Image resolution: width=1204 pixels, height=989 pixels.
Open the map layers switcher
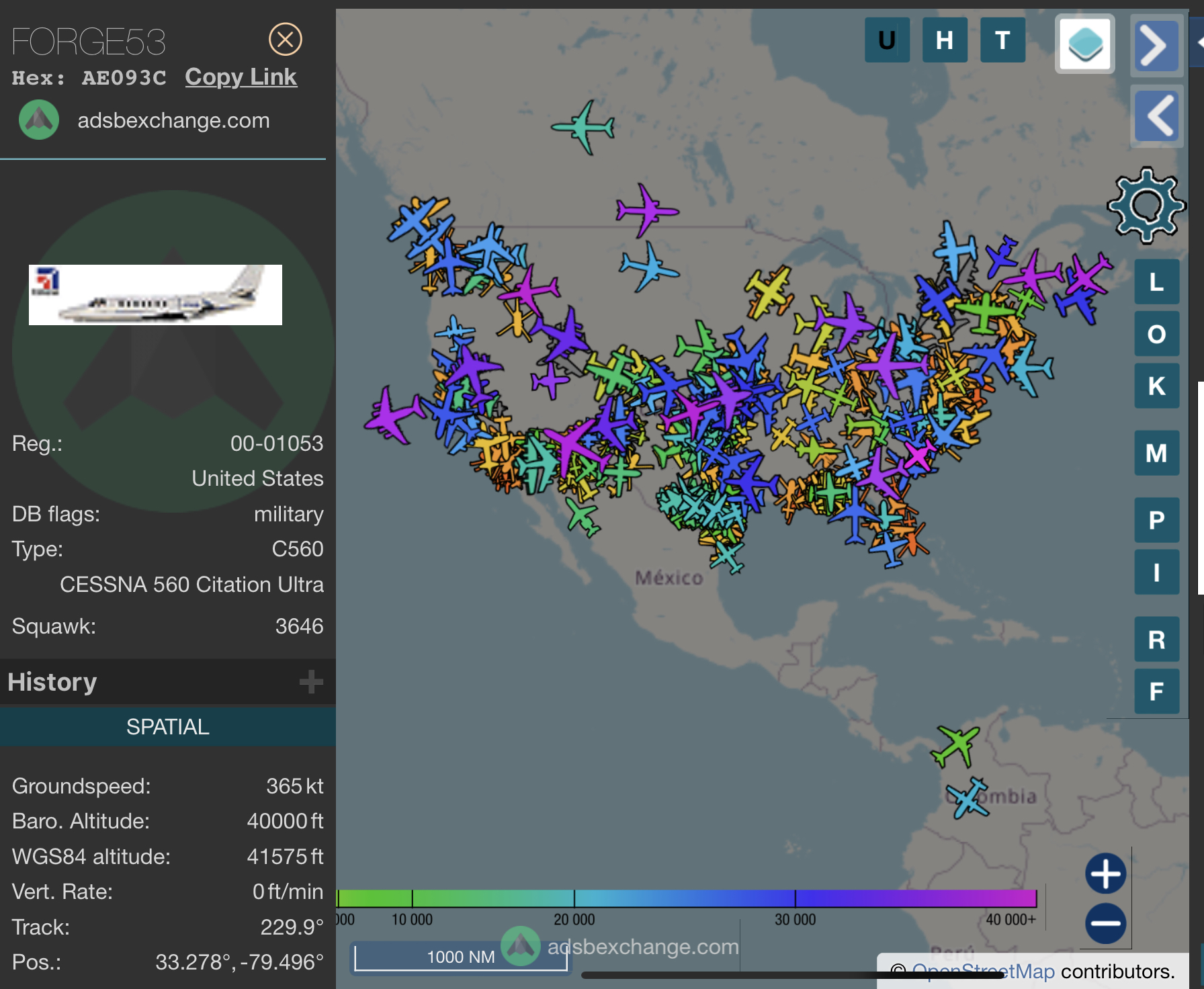(x=1085, y=44)
